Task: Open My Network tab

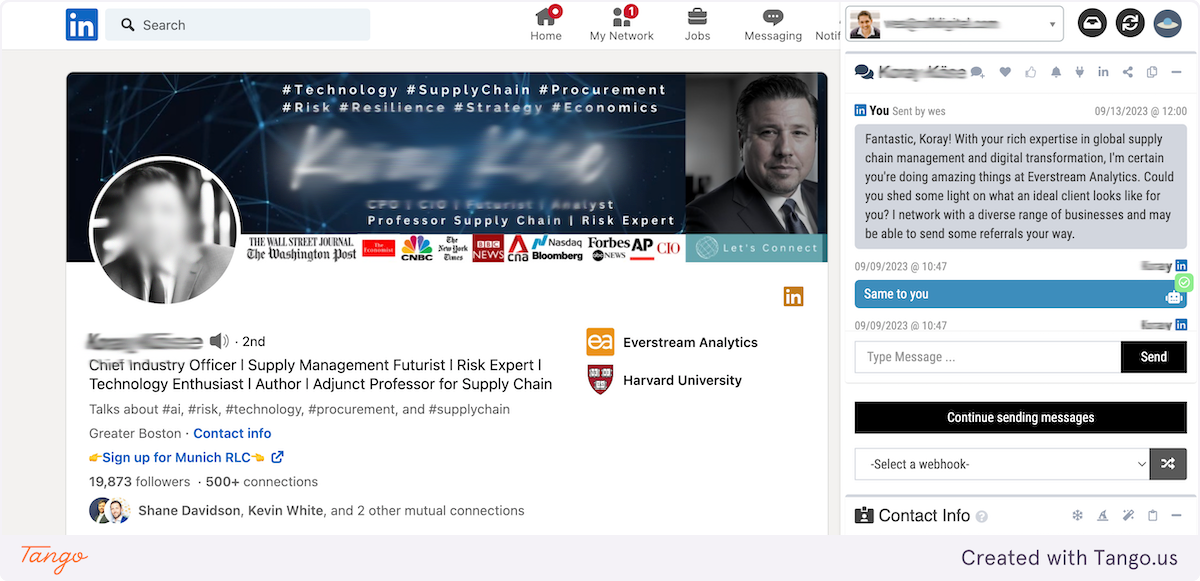Action: click(621, 24)
